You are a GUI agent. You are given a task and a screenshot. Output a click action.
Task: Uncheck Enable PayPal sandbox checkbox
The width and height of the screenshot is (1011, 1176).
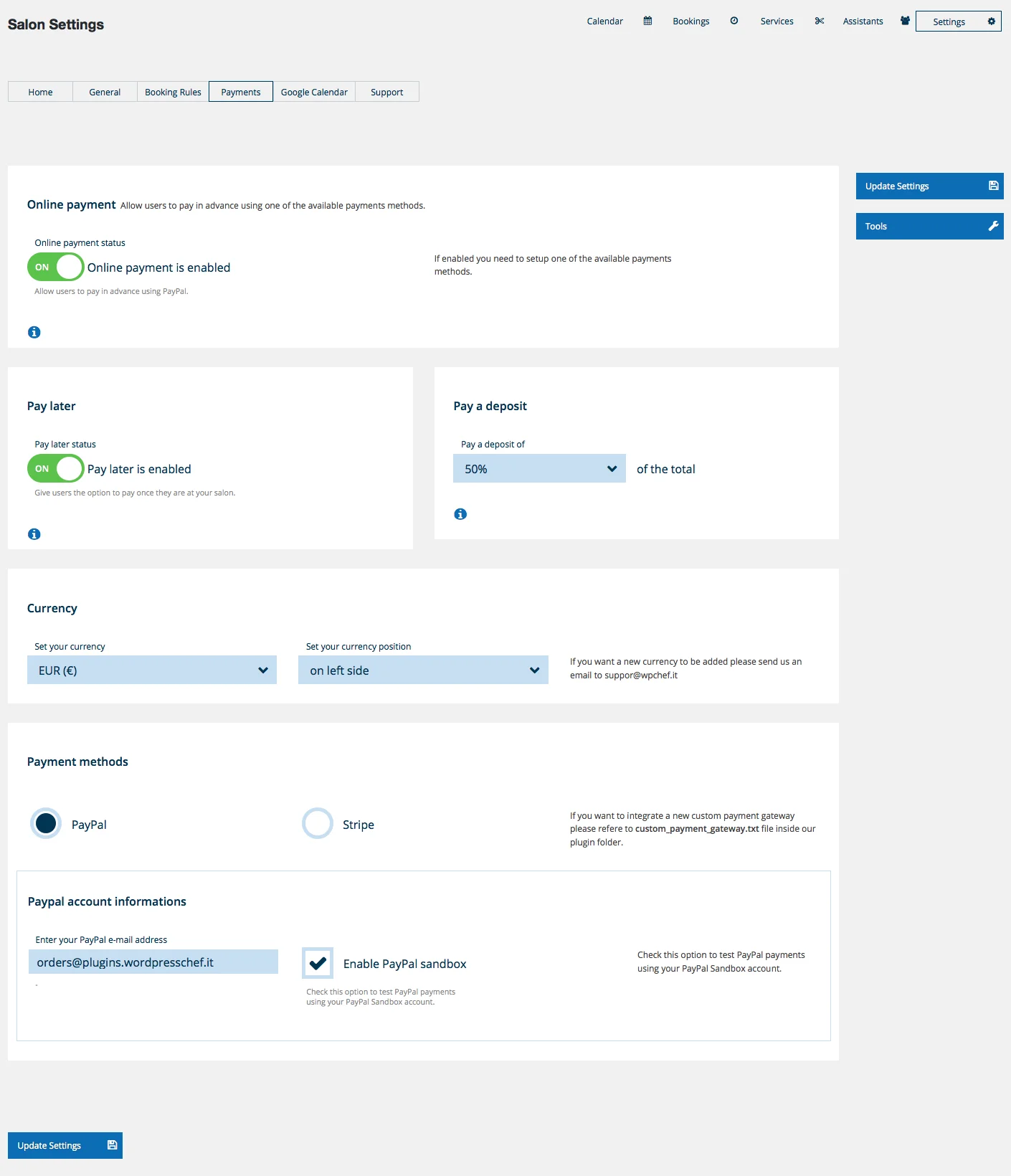coord(318,963)
